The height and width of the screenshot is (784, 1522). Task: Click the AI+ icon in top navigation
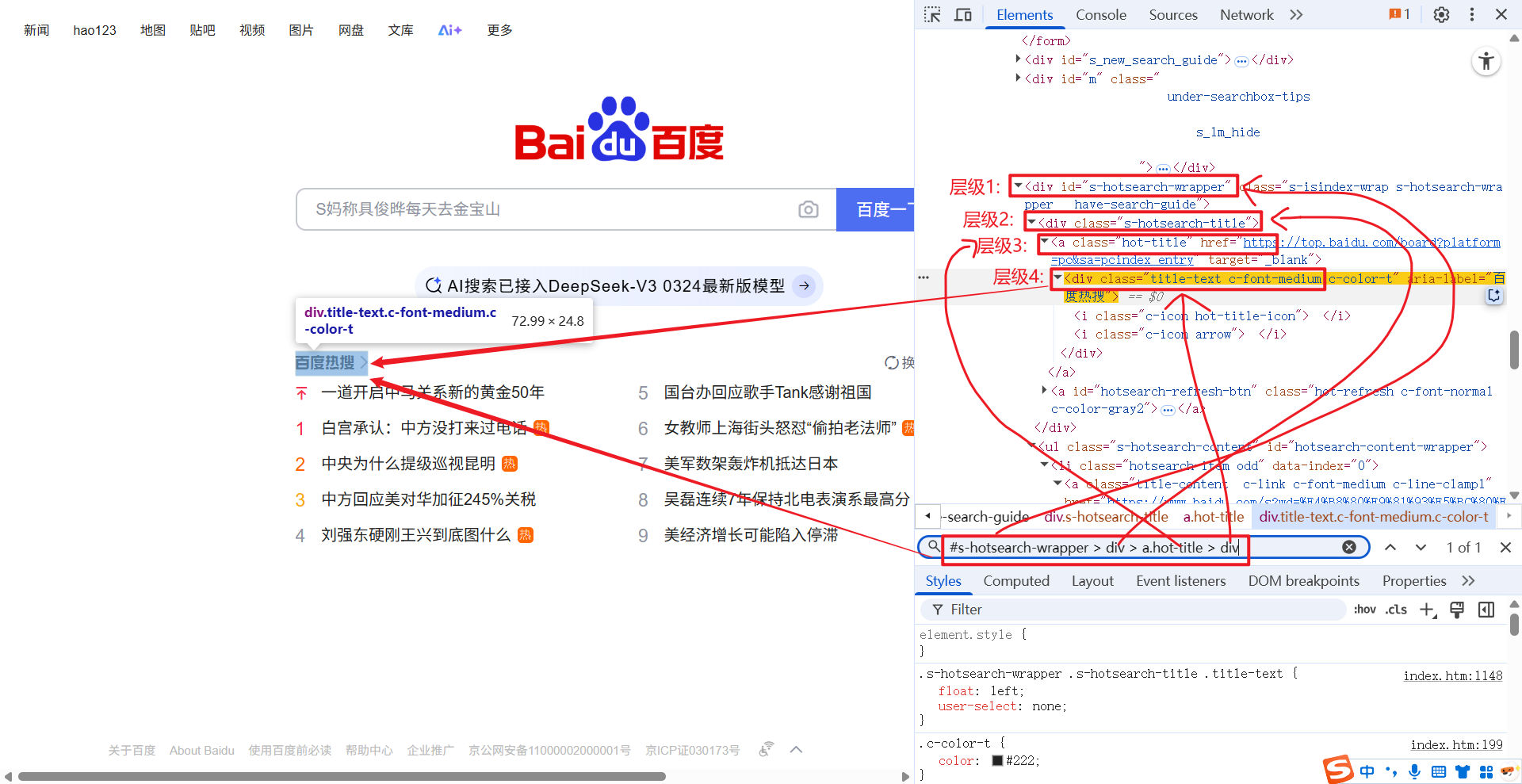[x=449, y=30]
